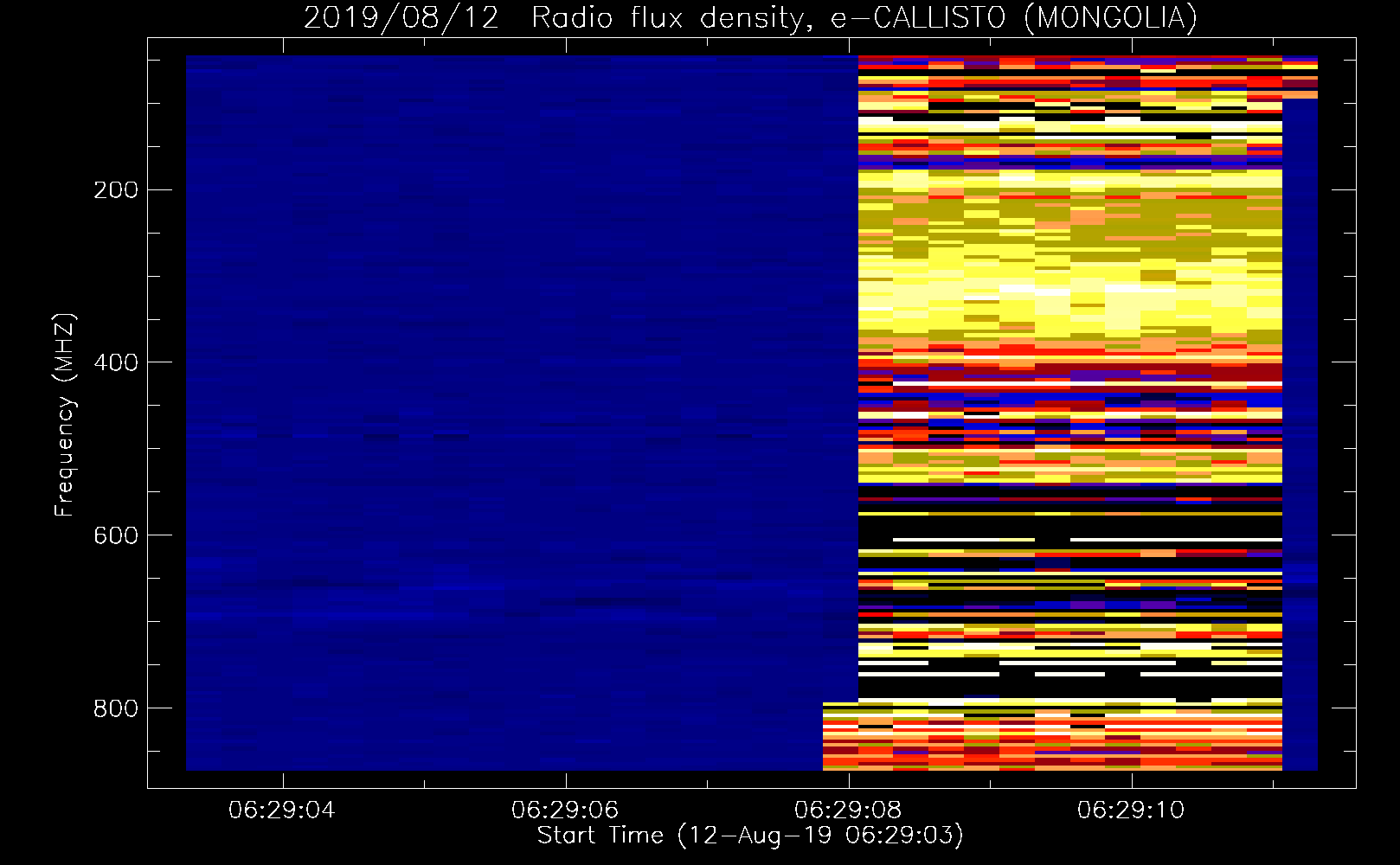
Task: Click the Start Time axis label
Action: (750, 836)
